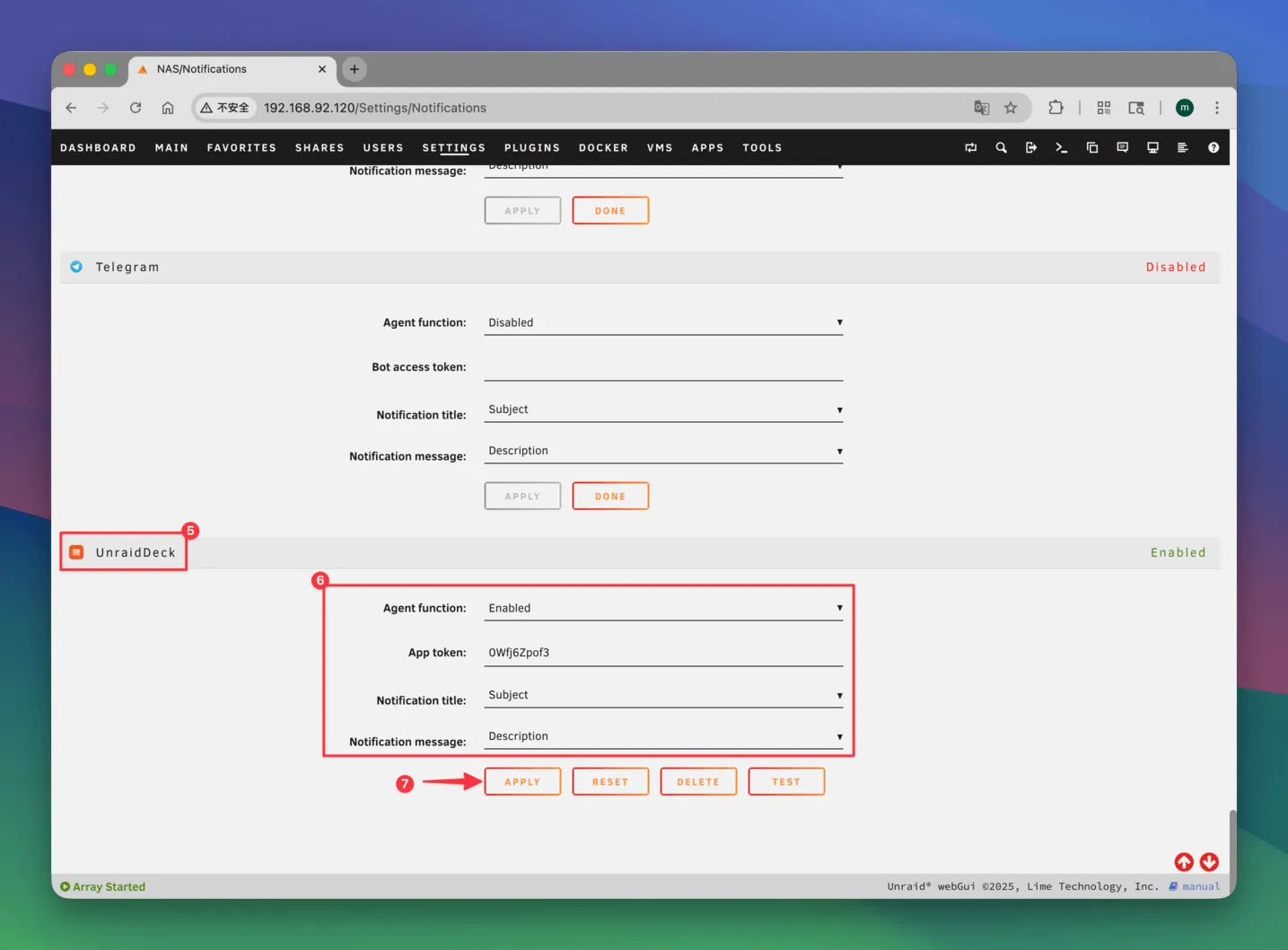Image resolution: width=1288 pixels, height=950 pixels.
Task: Open the Settings menu item
Action: tap(454, 147)
